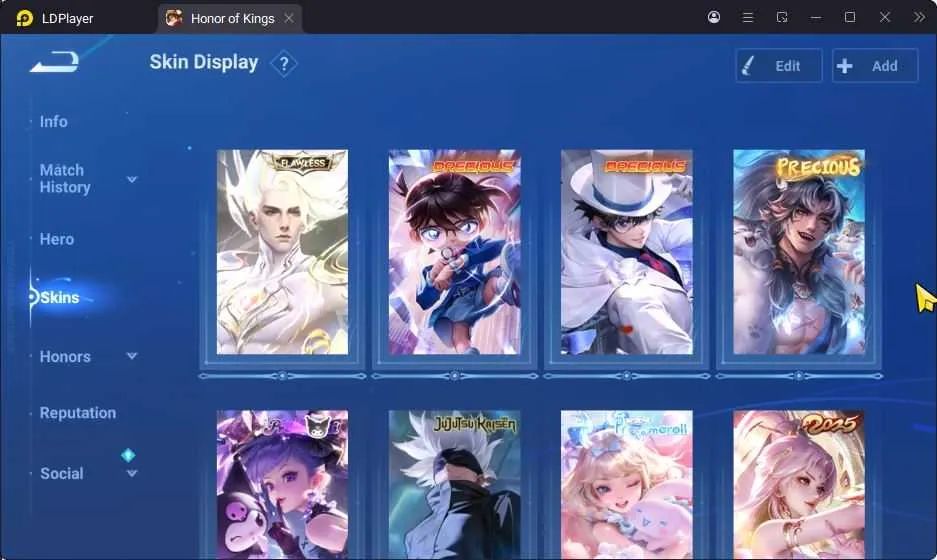Click the LDPlayer resize window icon
Viewport: 937px width, 560px height.
click(x=782, y=17)
